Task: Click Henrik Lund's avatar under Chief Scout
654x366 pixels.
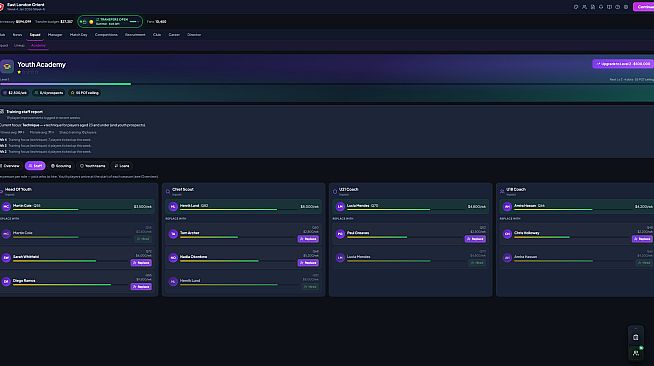Action: (173, 206)
